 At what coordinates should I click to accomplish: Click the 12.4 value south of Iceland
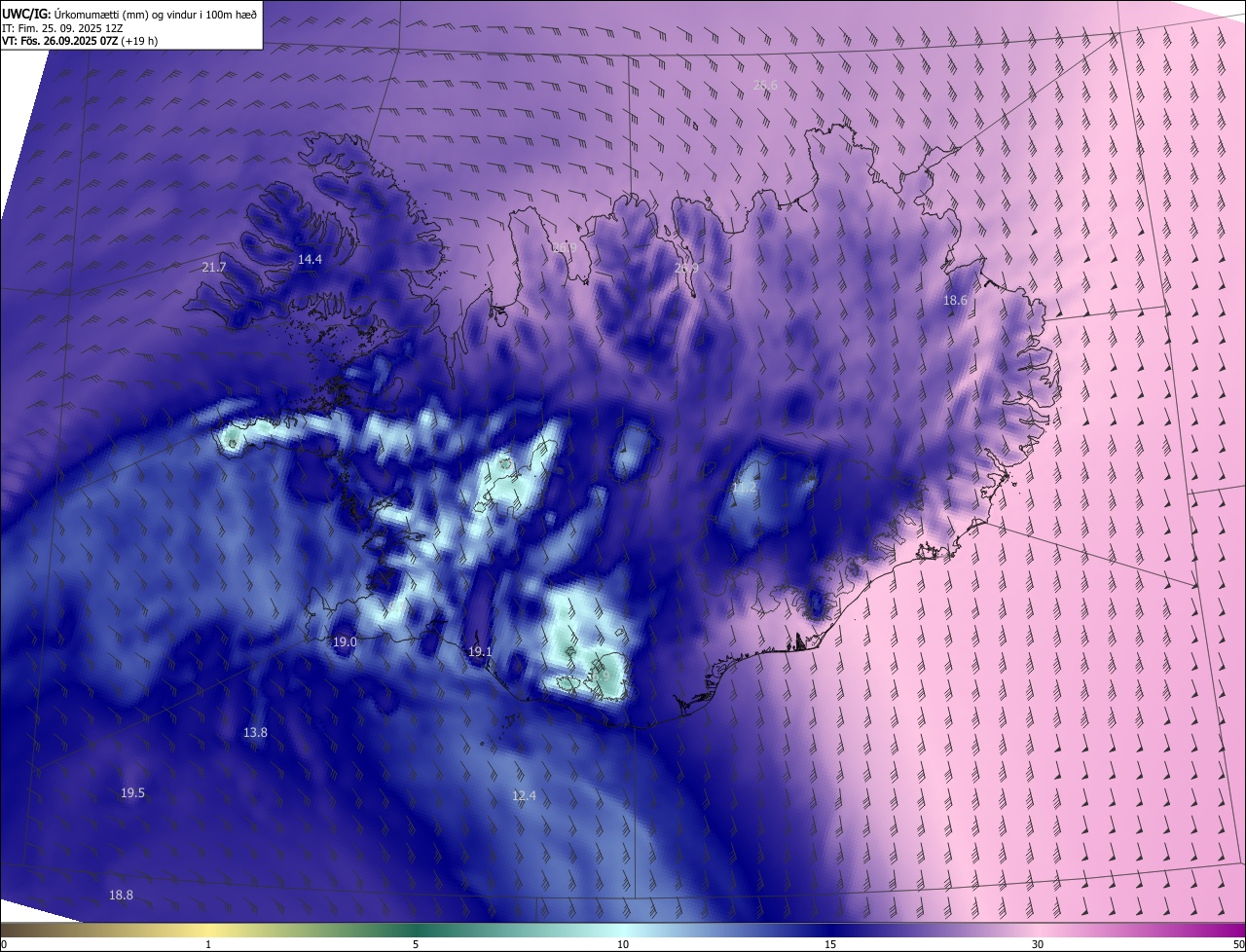[x=524, y=796]
